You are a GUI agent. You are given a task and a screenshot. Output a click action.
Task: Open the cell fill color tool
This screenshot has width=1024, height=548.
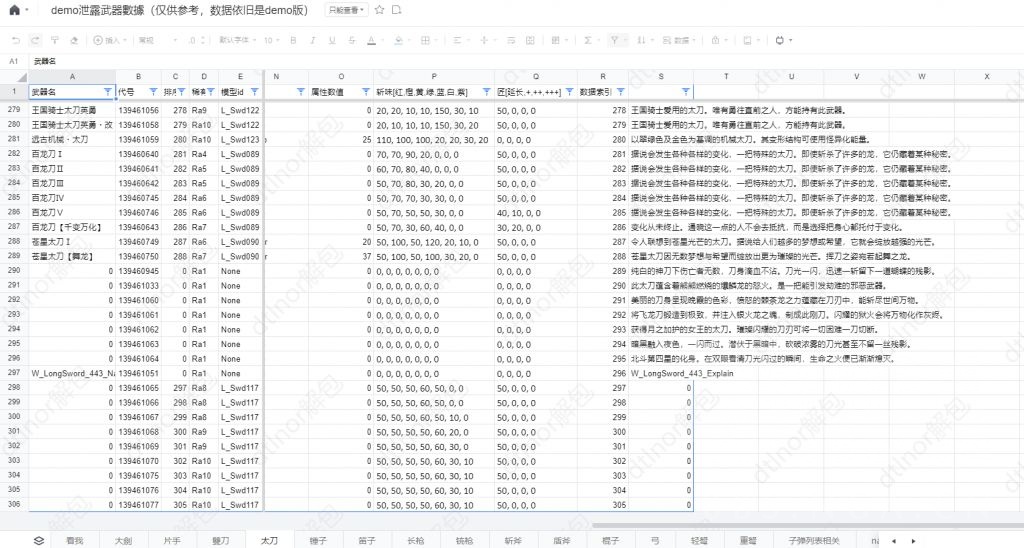398,40
